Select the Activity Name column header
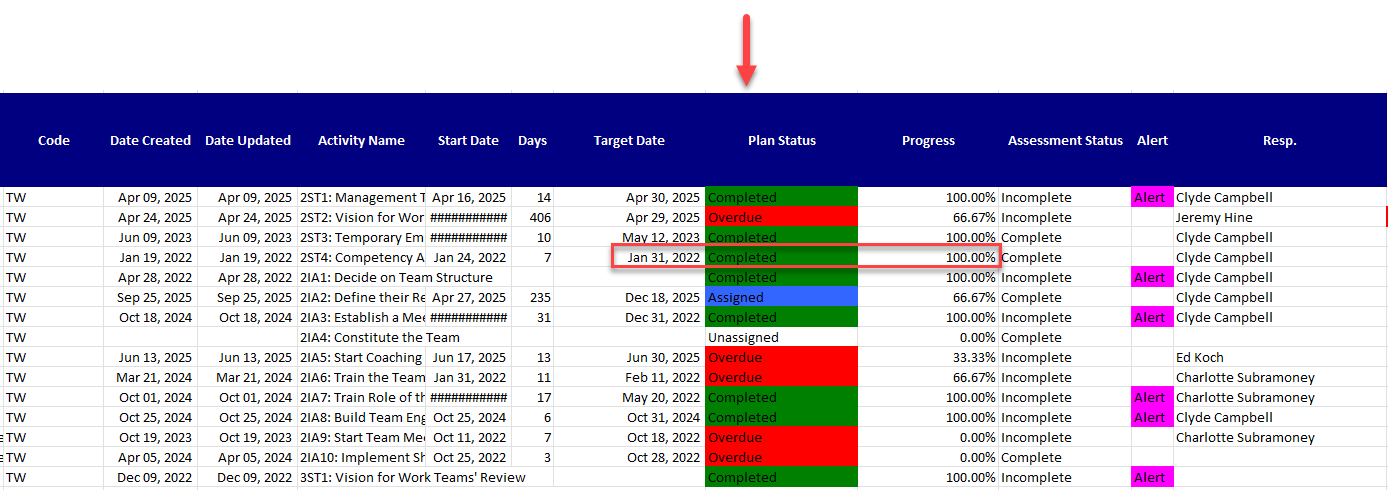The image size is (1388, 490). (x=361, y=141)
